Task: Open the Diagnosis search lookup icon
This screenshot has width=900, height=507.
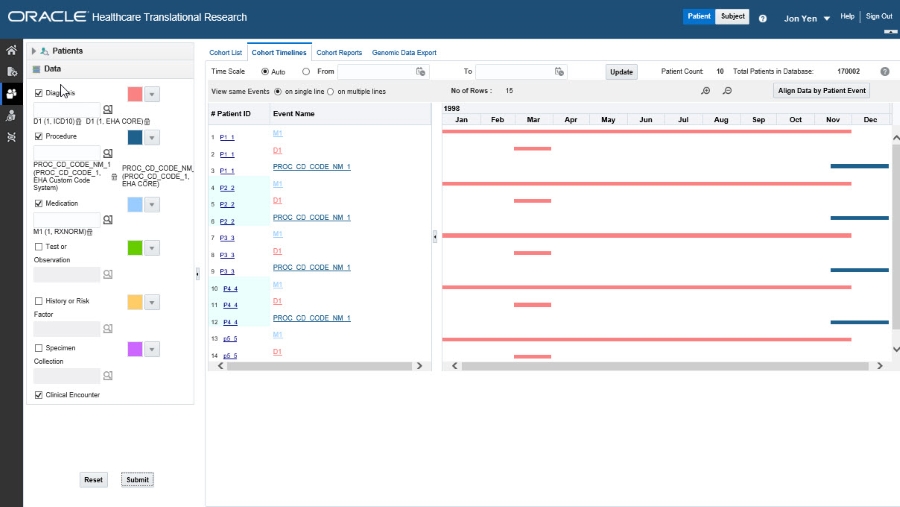Action: [x=108, y=109]
